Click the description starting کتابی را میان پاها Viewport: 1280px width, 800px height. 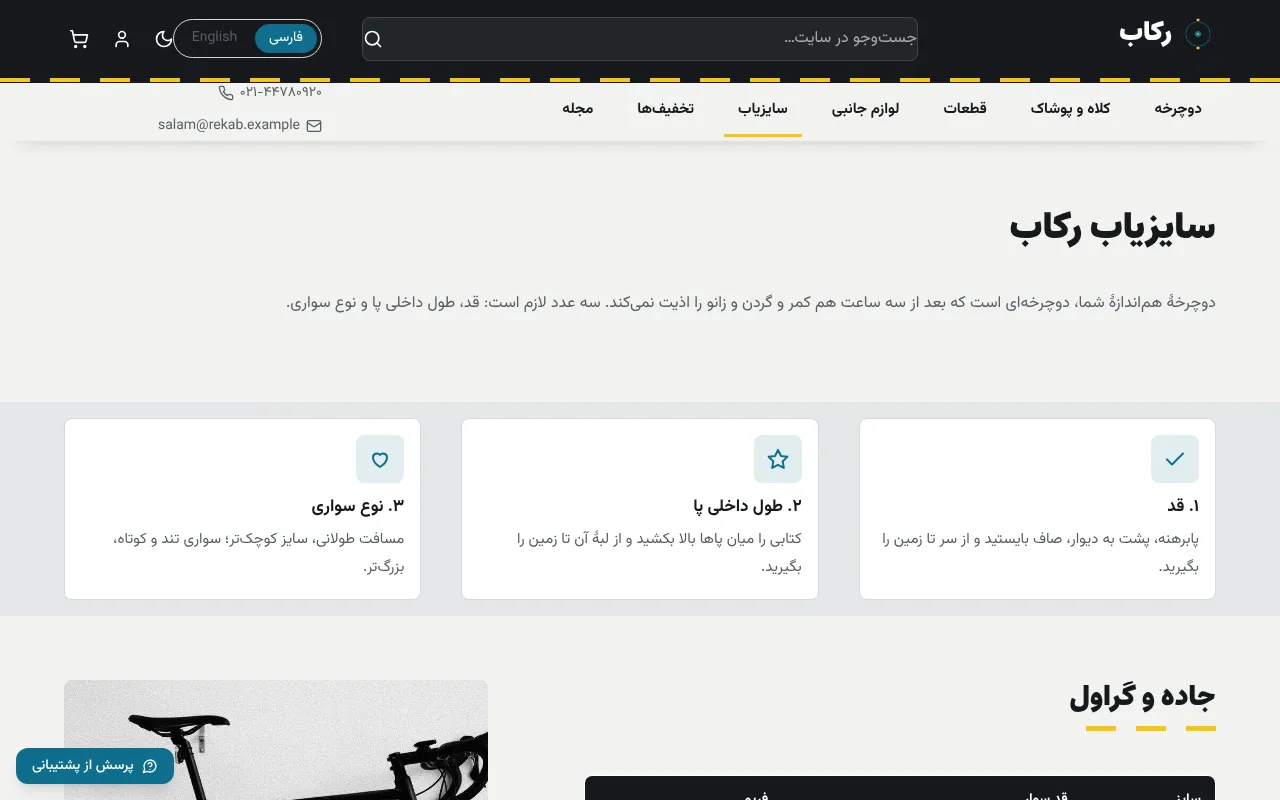[x=659, y=553]
